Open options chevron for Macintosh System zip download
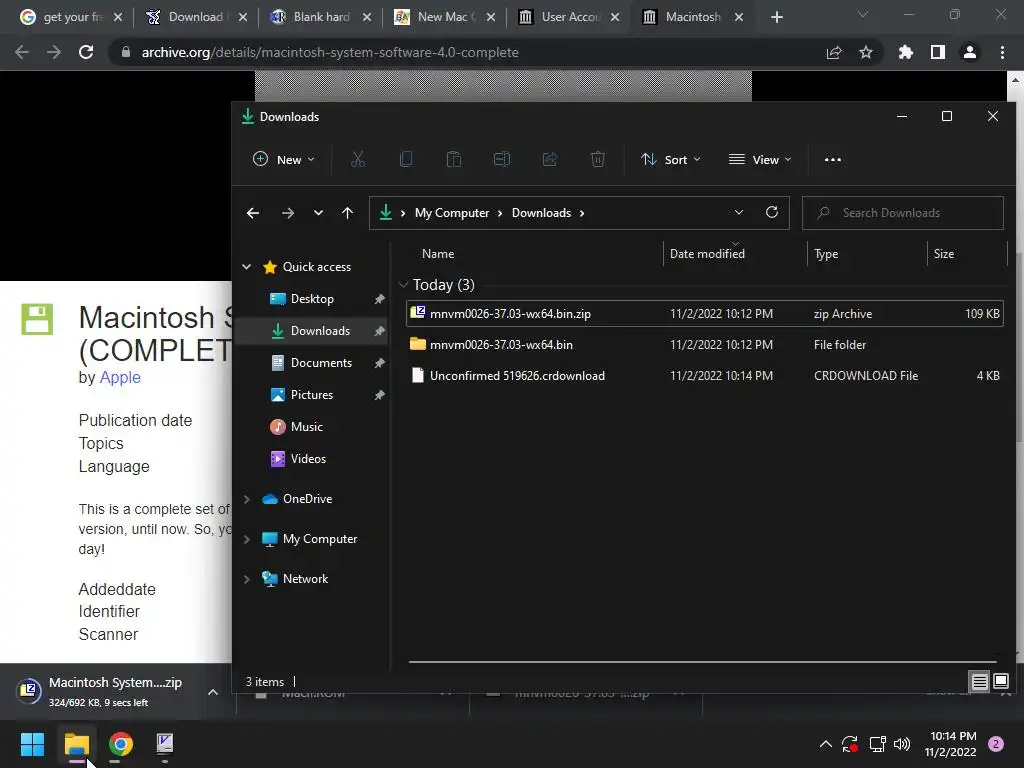Screen dimensions: 1024x768 click(213, 692)
